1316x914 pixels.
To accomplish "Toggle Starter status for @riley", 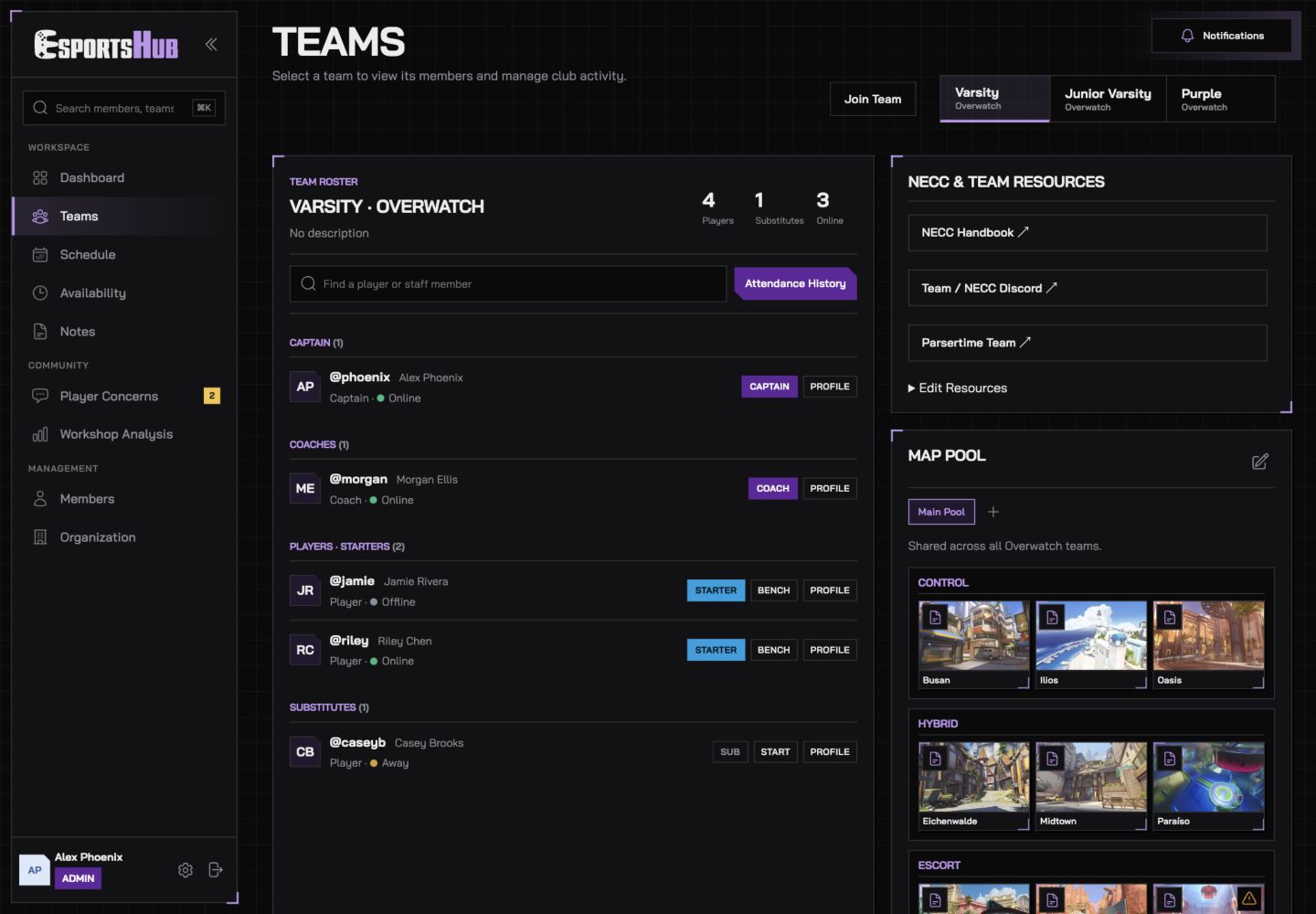I will pyautogui.click(x=716, y=650).
